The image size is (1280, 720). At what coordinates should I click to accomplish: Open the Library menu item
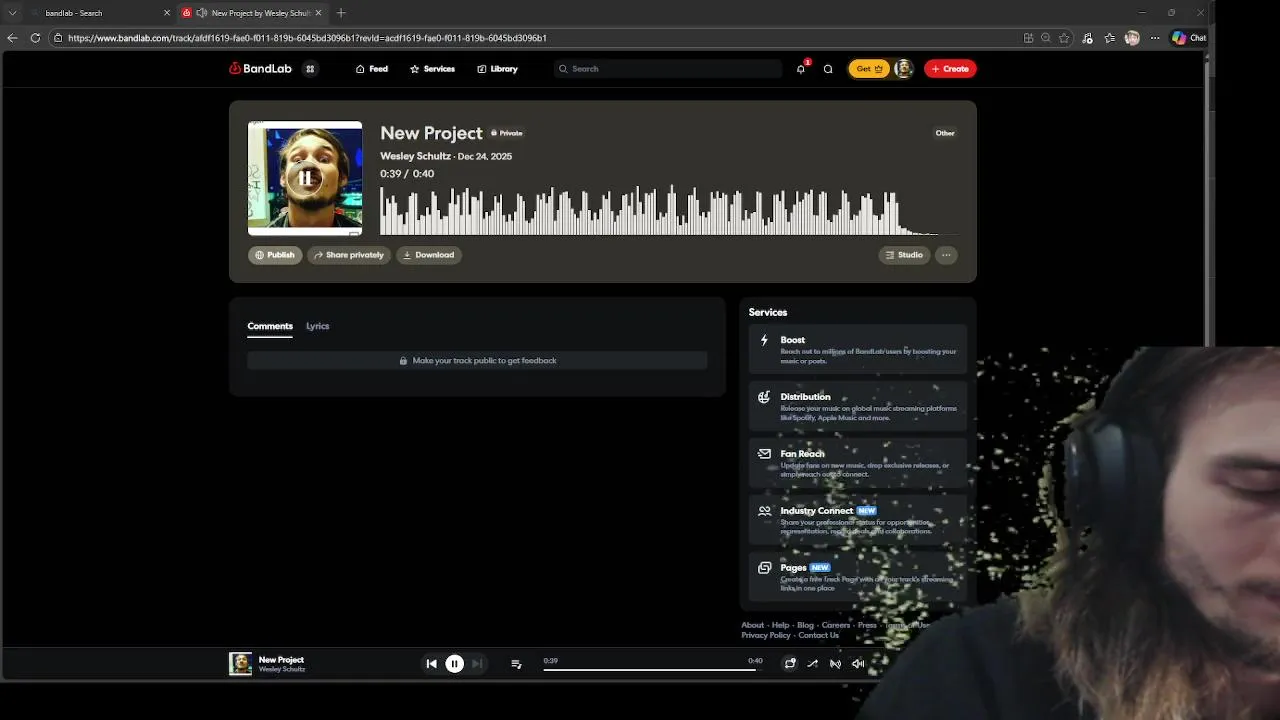pos(497,69)
